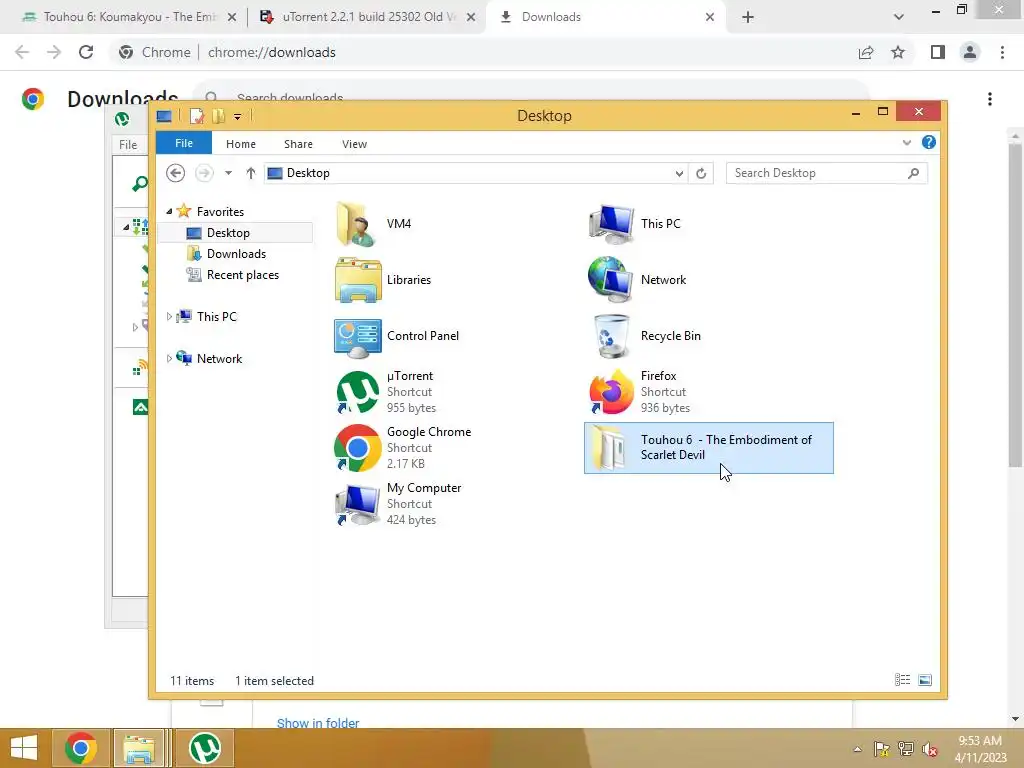1024x768 pixels.
Task: Click the muted volume tray icon
Action: click(929, 749)
